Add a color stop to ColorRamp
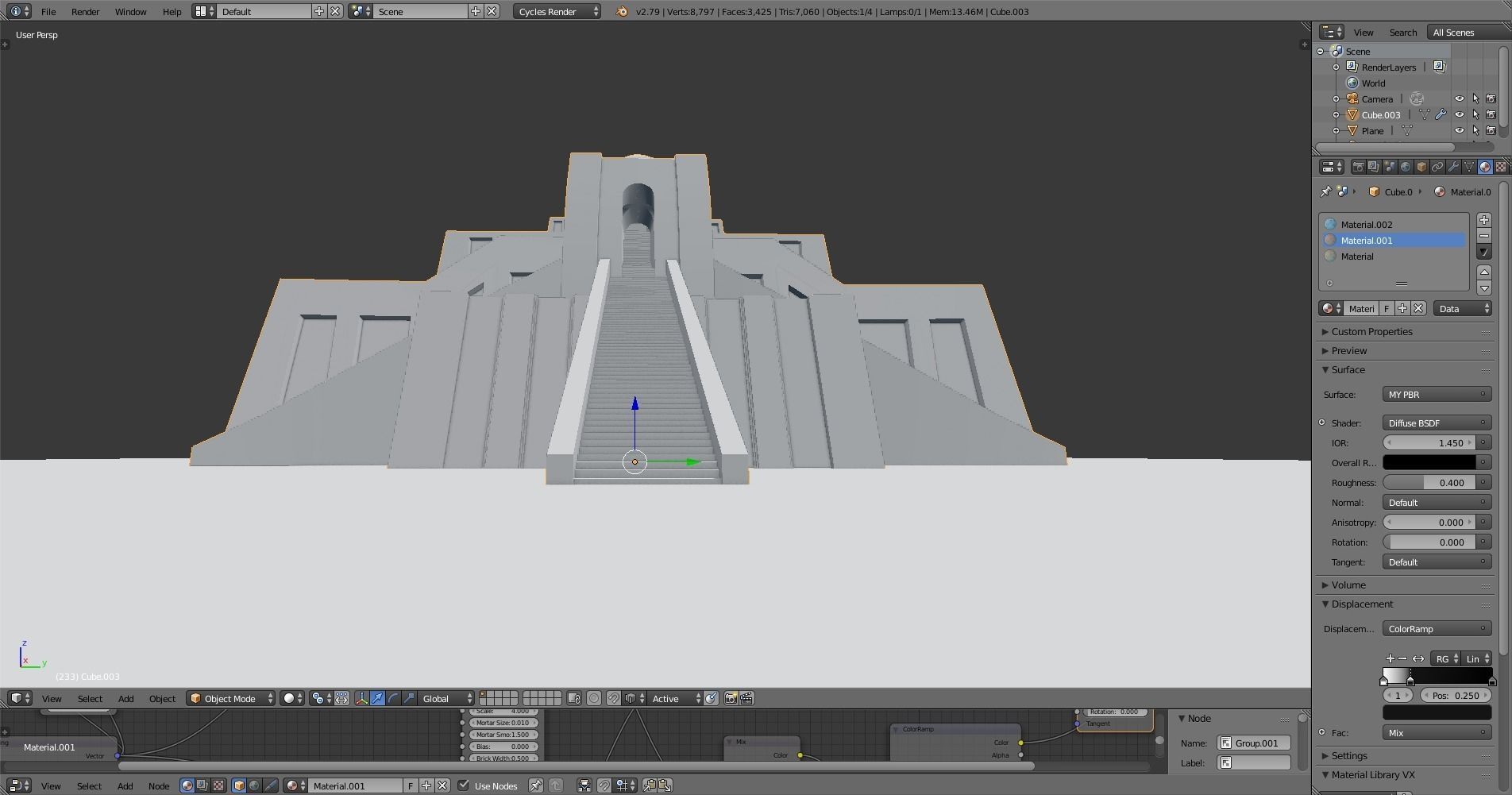Screen dimensions: 1512x795 [x=1390, y=658]
